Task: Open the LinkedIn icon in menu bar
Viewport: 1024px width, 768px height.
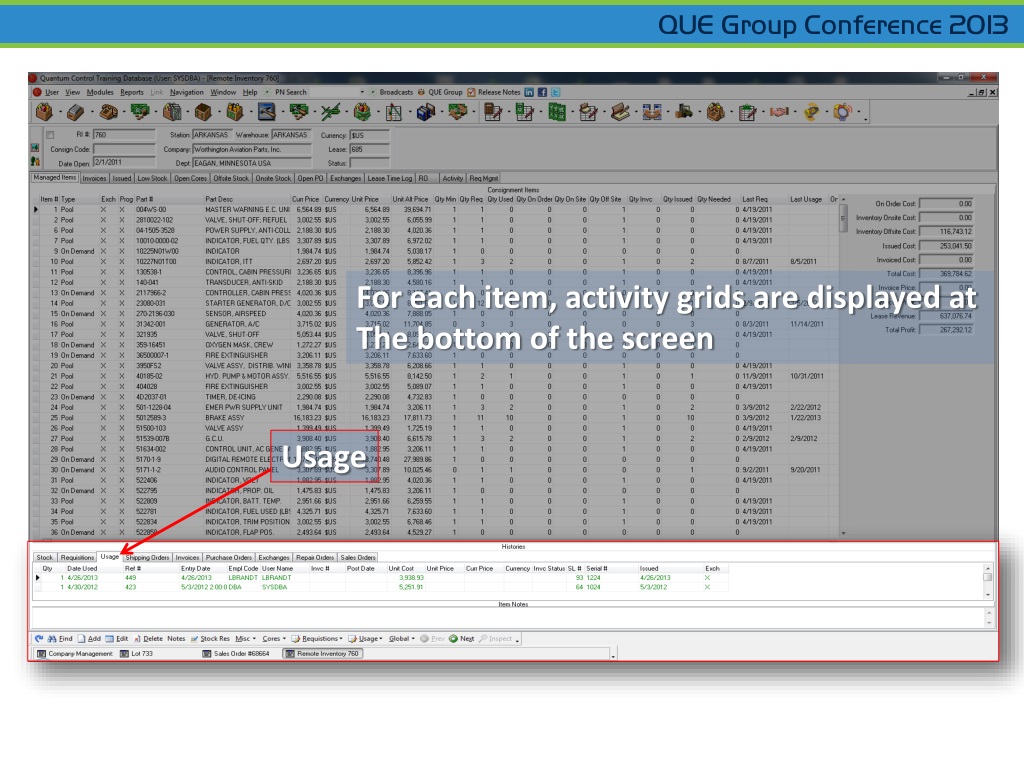Action: pyautogui.click(x=529, y=92)
